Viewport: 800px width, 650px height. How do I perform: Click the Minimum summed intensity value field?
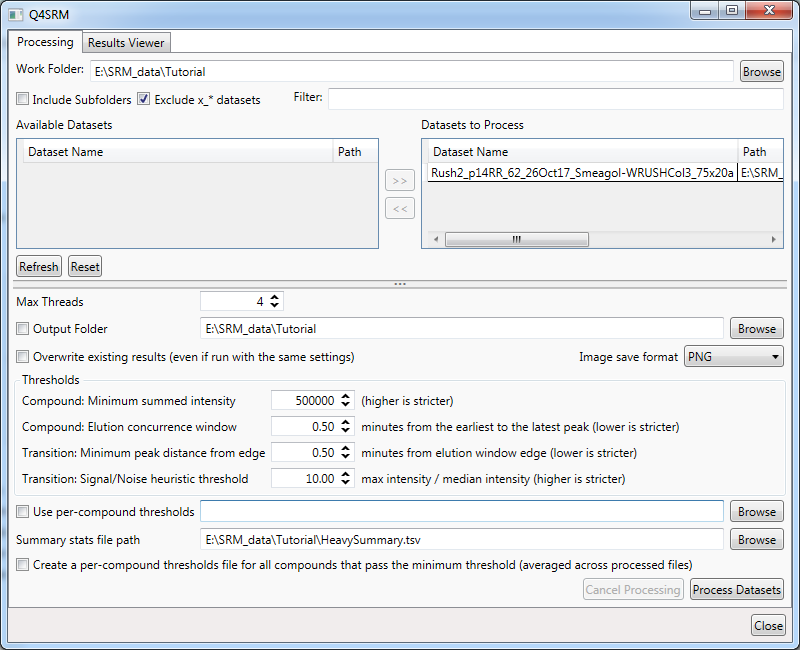click(304, 401)
